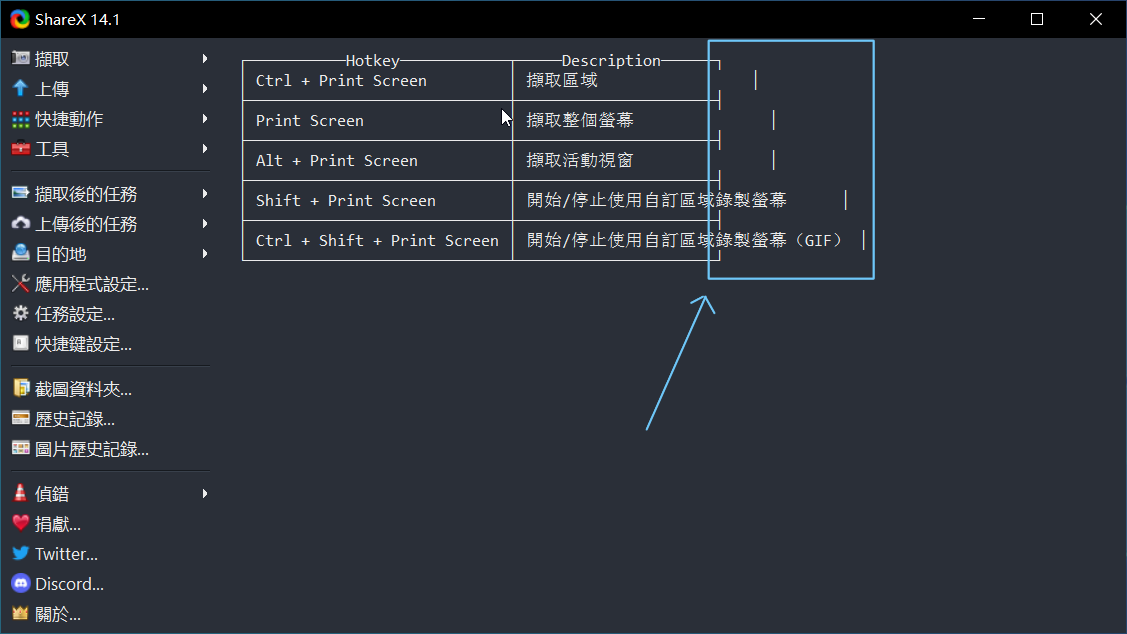Click the ShareX 14.1 window title
Image resolution: width=1127 pixels, height=634 pixels.
(78, 19)
